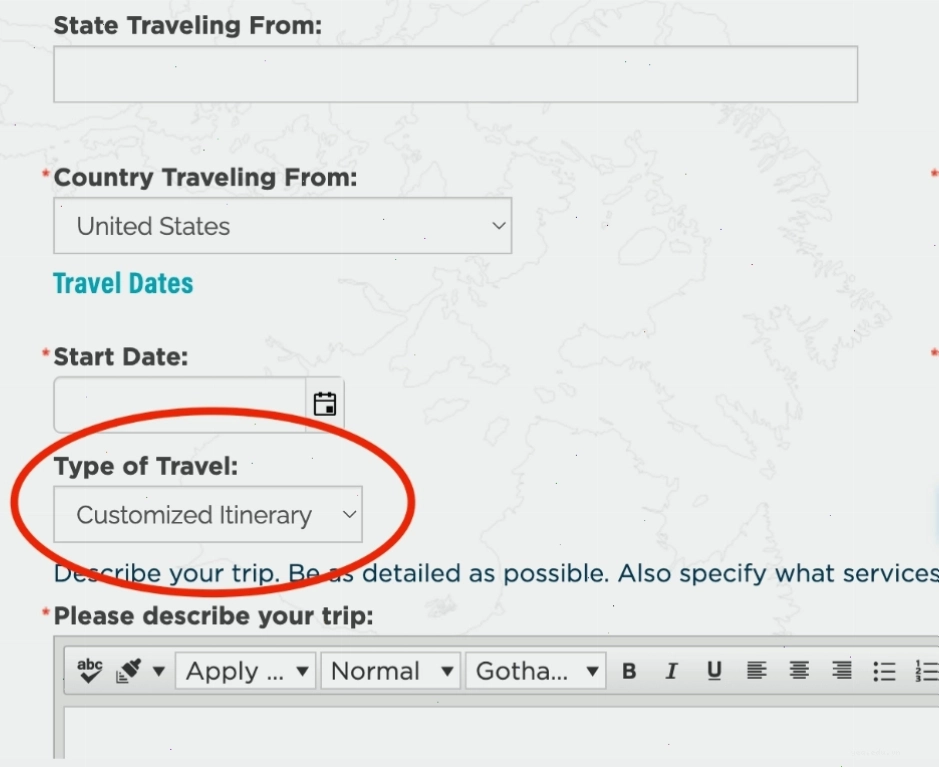Image resolution: width=939 pixels, height=769 pixels.
Task: Open the Type of Travel dropdown
Action: 208,515
